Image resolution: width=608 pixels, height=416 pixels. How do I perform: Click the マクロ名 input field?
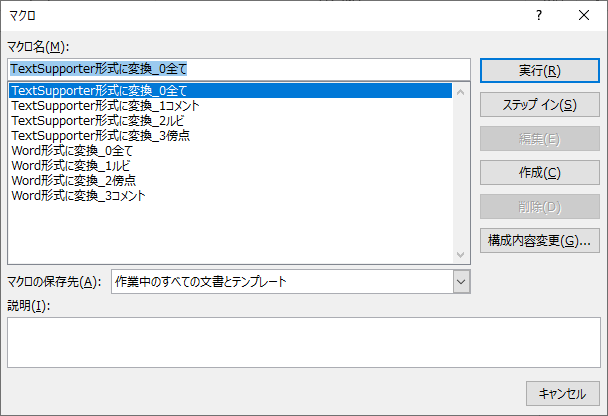coord(239,69)
